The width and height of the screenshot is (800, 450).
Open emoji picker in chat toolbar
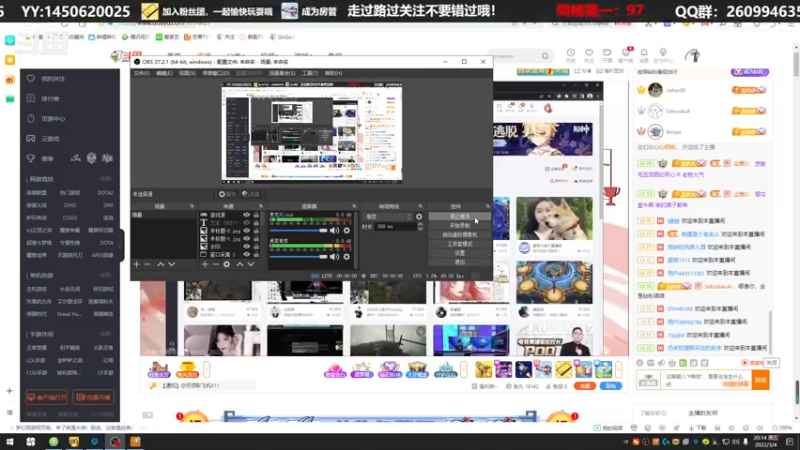(x=640, y=363)
